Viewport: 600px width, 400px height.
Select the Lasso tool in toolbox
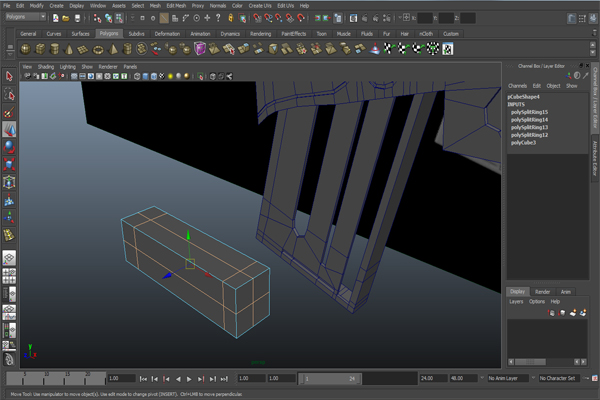coord(9,94)
